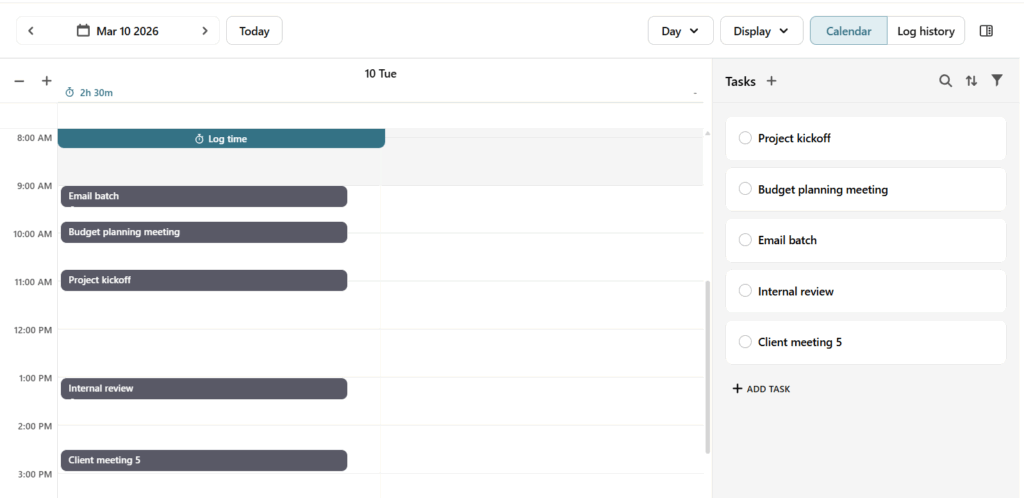Click the ADD TASK button
This screenshot has height=498, width=1024.
point(761,389)
